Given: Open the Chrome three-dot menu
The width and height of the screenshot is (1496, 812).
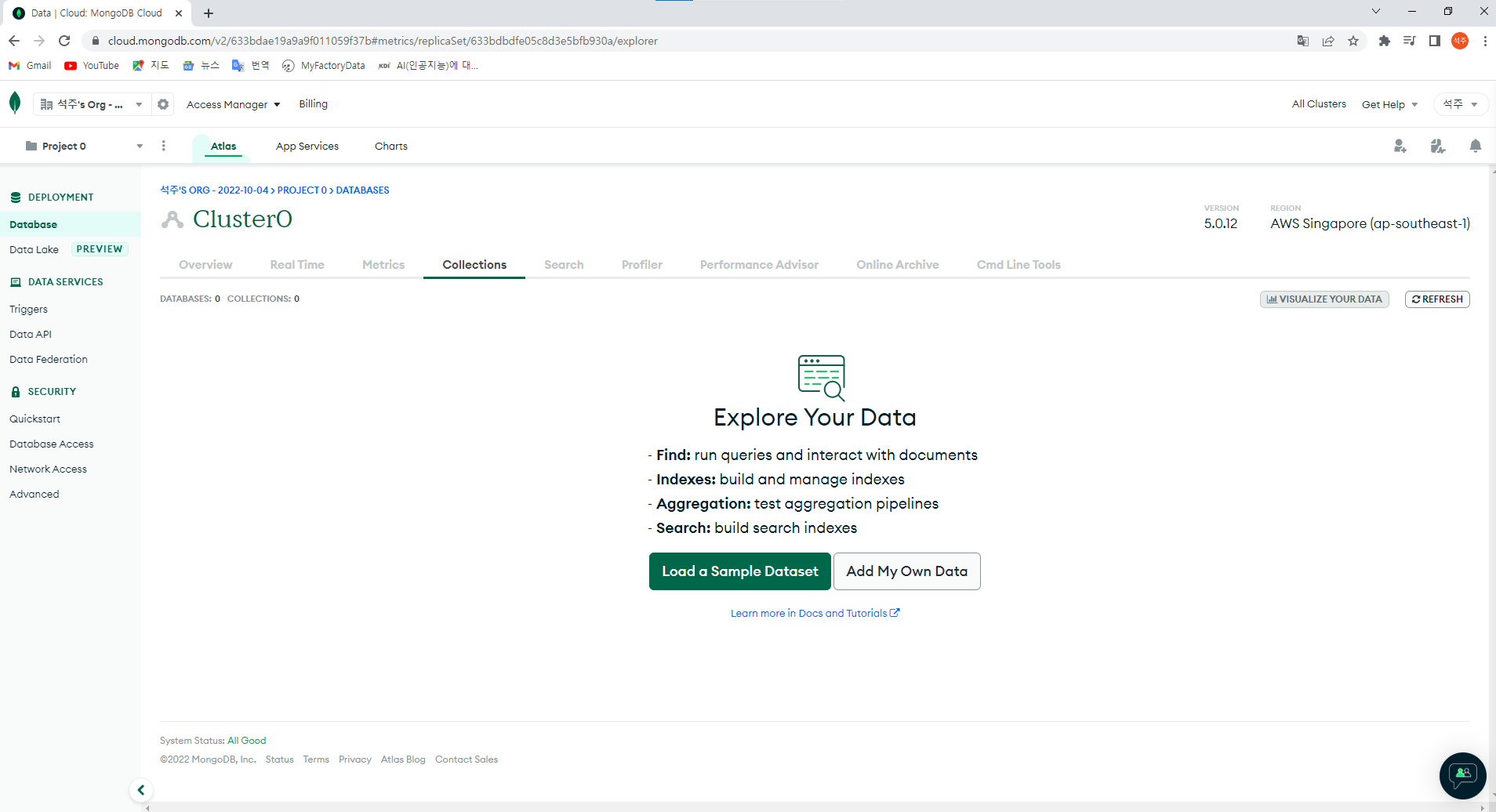Looking at the screenshot, I should point(1485,41).
